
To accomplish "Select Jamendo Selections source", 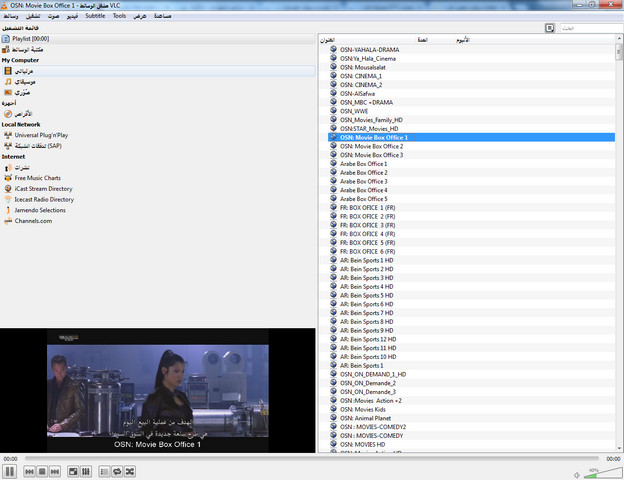I will [40, 210].
